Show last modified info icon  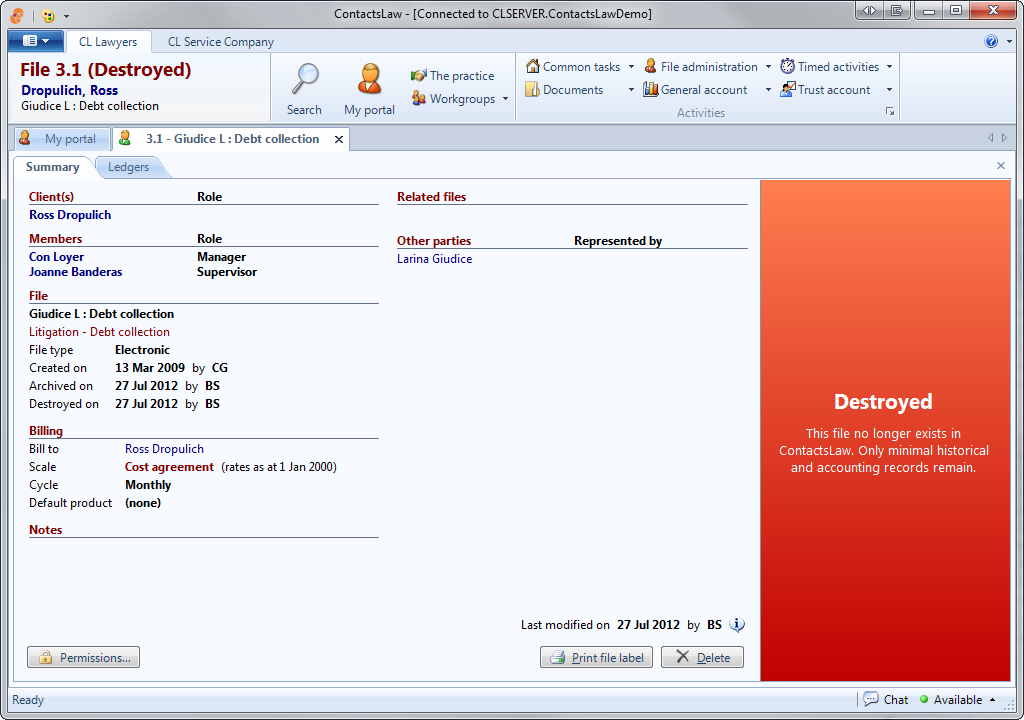pyautogui.click(x=737, y=625)
